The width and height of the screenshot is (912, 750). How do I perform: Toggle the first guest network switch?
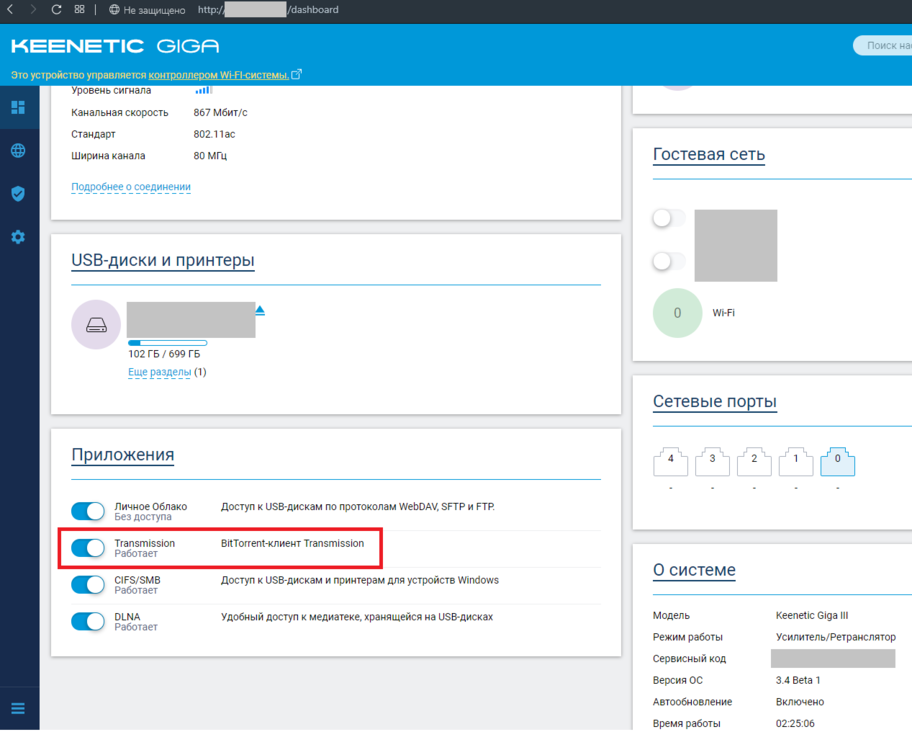(669, 218)
